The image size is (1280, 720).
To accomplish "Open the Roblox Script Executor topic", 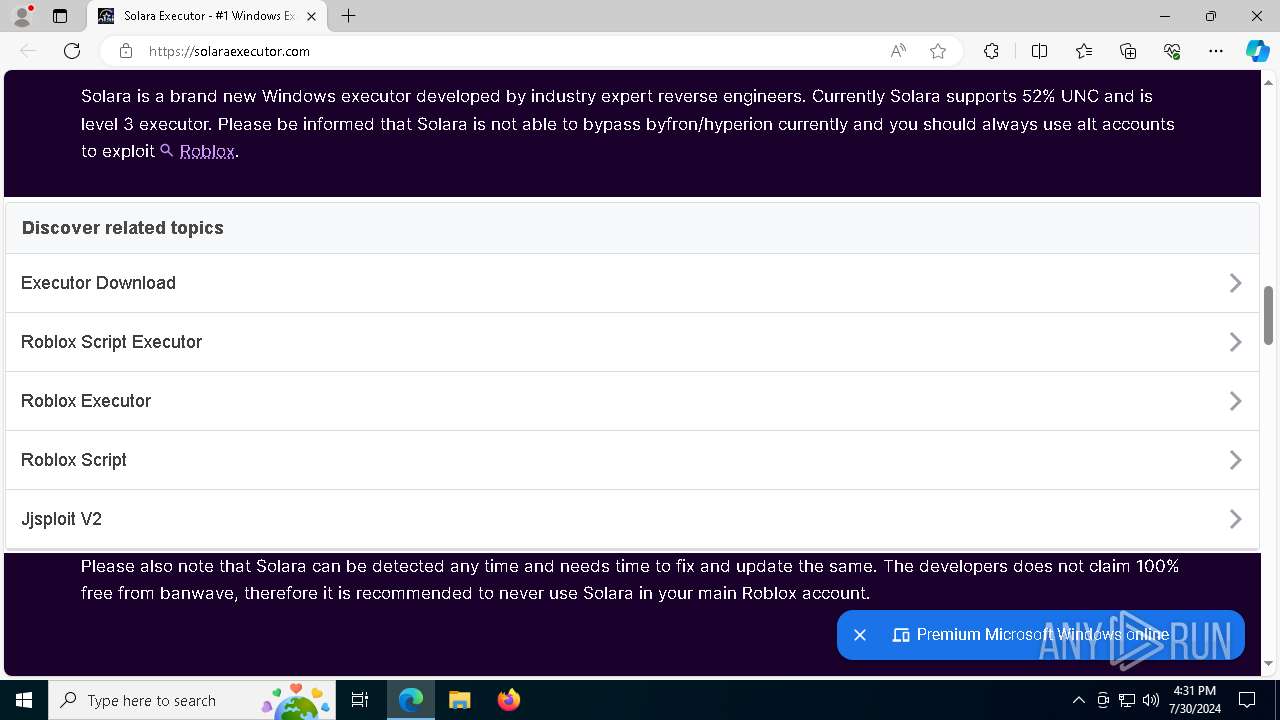I will point(632,342).
